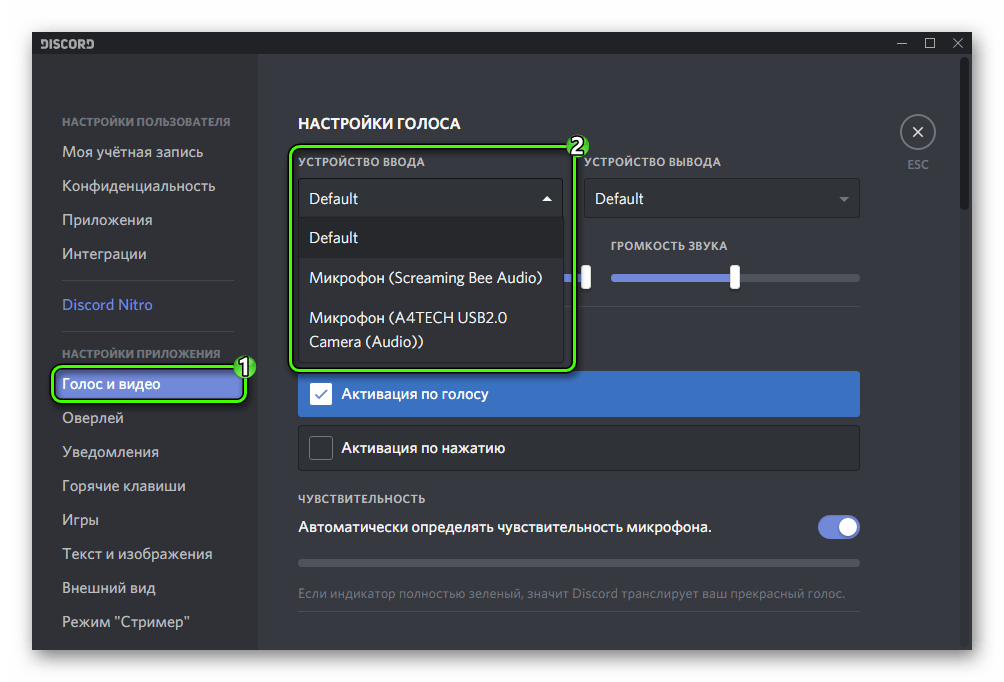The image size is (1004, 682).
Task: Go to Приложения section
Action: point(107,220)
